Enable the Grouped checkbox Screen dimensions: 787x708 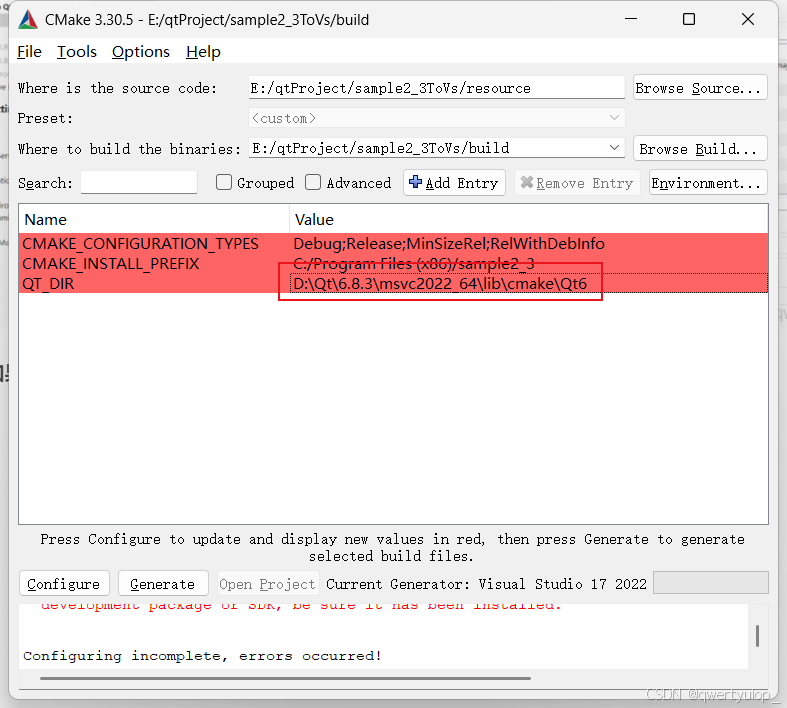(224, 182)
